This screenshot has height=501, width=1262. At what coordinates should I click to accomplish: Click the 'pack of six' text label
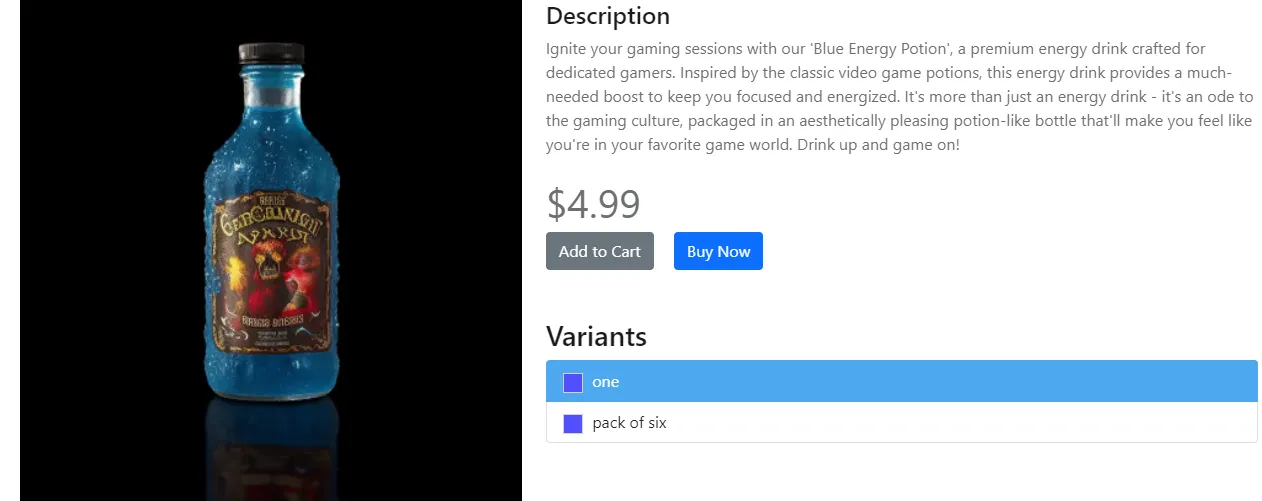[x=629, y=423]
